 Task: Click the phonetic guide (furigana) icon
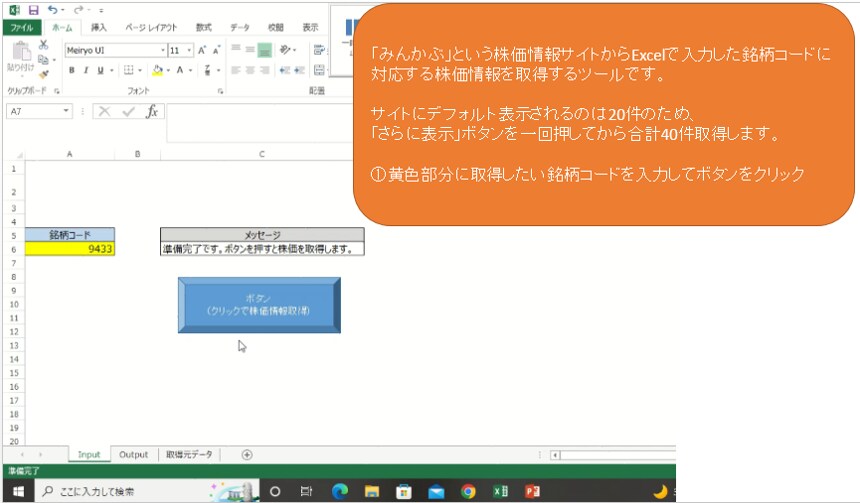click(207, 70)
